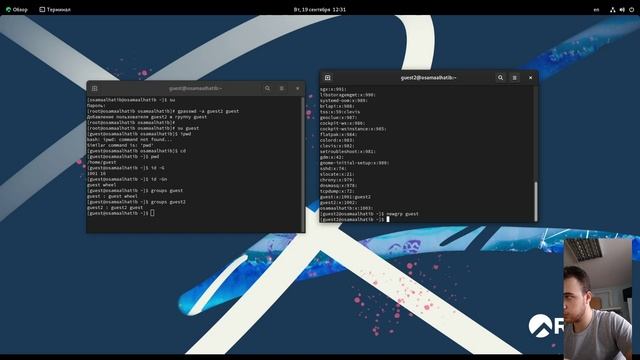This screenshot has height=360, width=640.
Task: Close the guest@osamaalhatib terminal window
Action: pos(298,88)
